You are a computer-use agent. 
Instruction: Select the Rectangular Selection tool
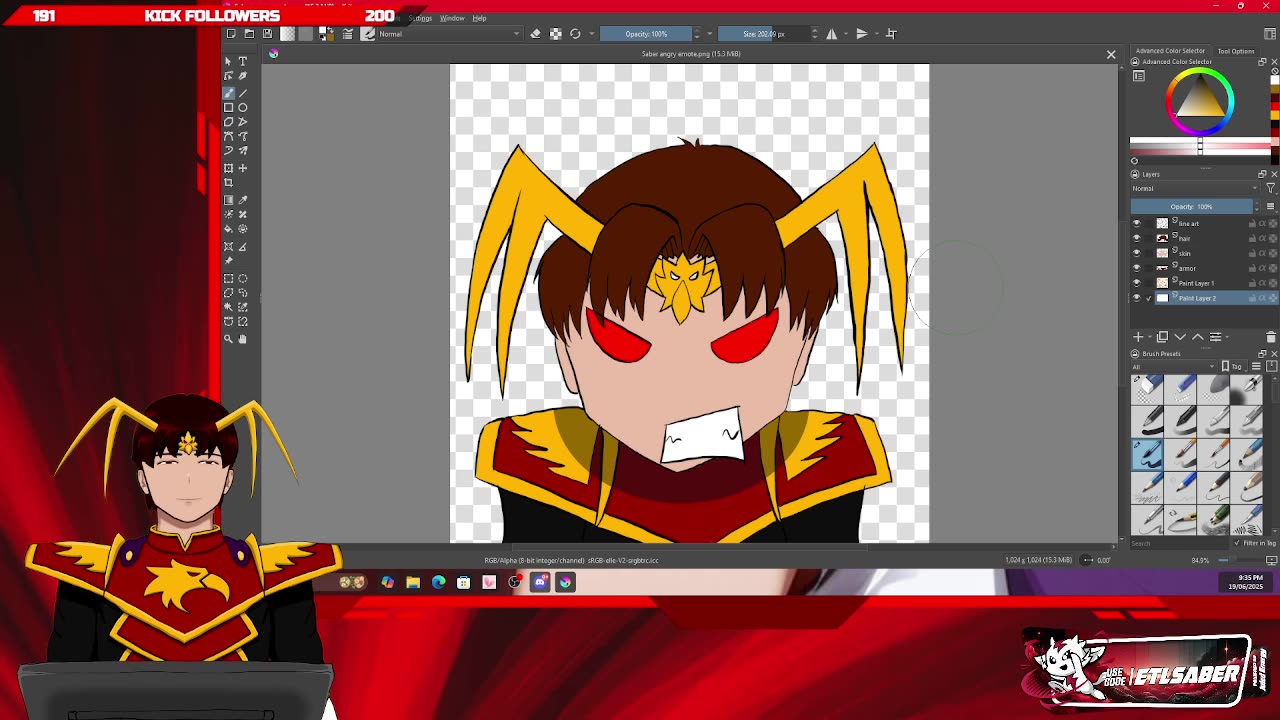(x=228, y=278)
